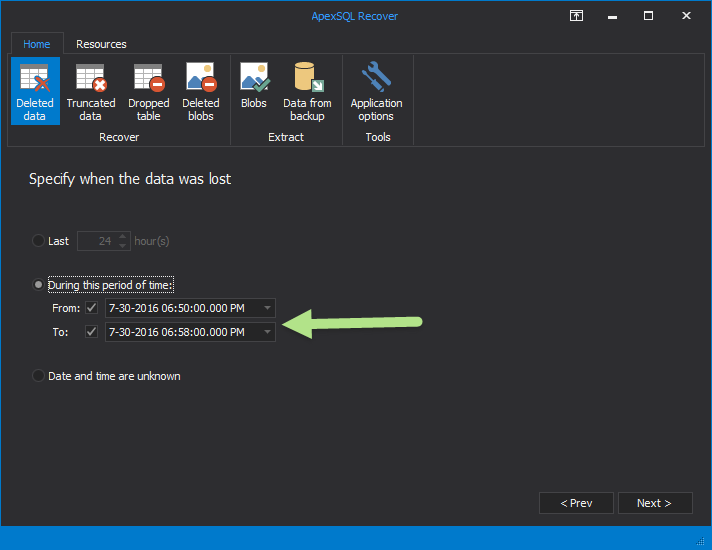The image size is (712, 550).
Task: Extract Data from backup
Action: coord(307,91)
